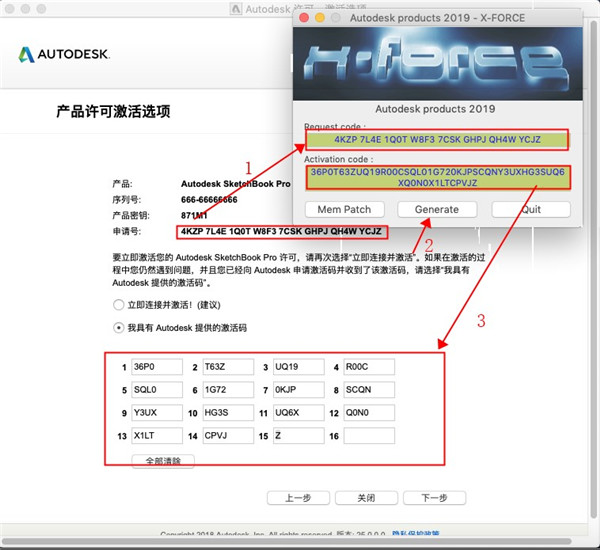Click activation field 3 containing UQ19

coord(299,367)
